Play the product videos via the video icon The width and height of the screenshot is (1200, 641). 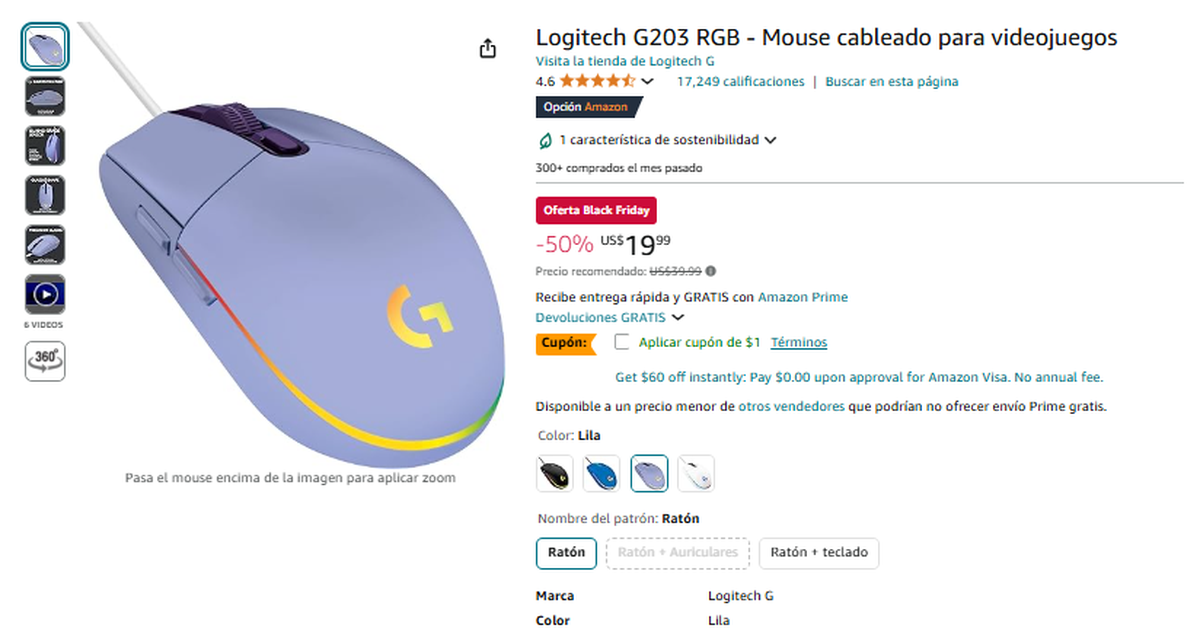(x=44, y=293)
